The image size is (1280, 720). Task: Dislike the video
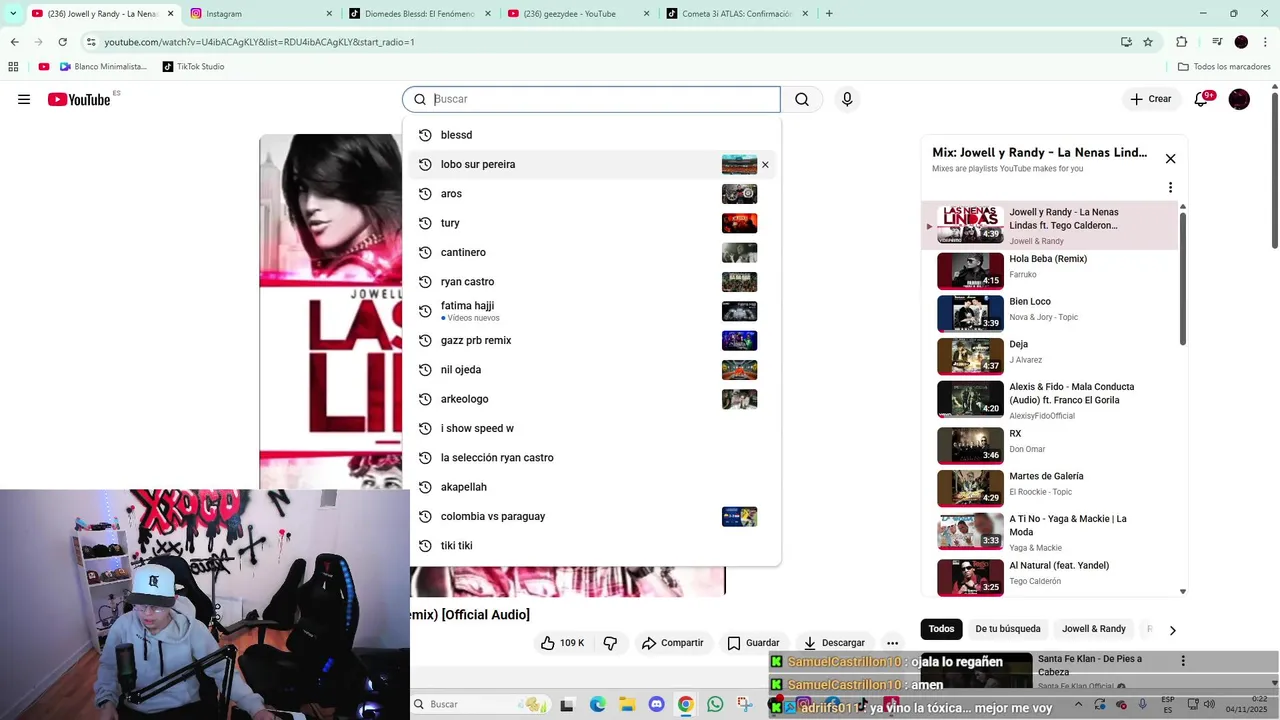click(610, 643)
